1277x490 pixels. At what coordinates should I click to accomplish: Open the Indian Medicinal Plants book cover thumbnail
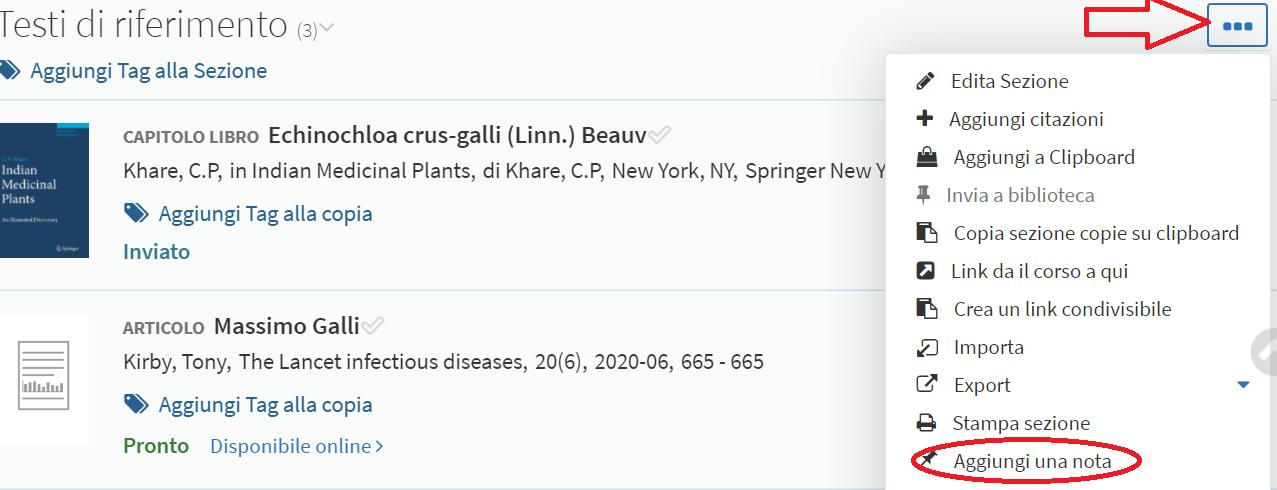coord(44,190)
